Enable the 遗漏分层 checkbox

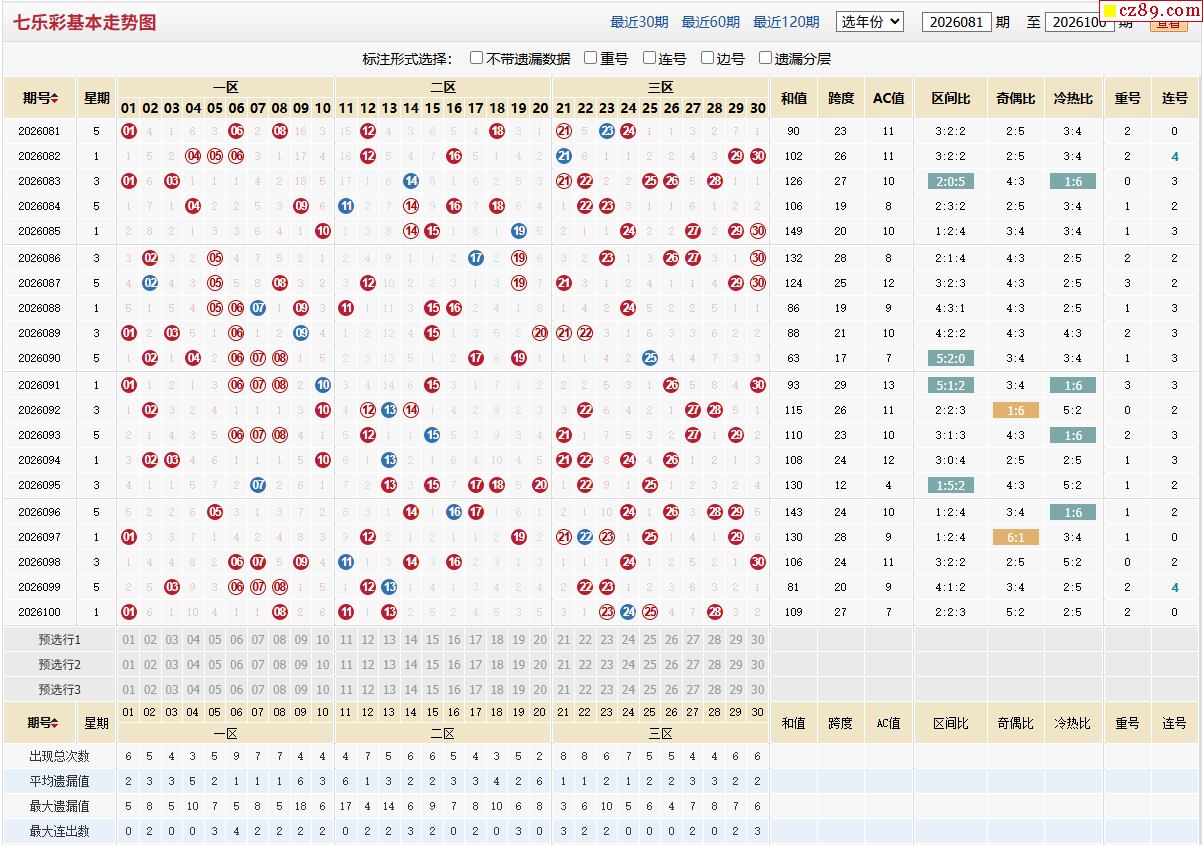pyautogui.click(x=766, y=58)
